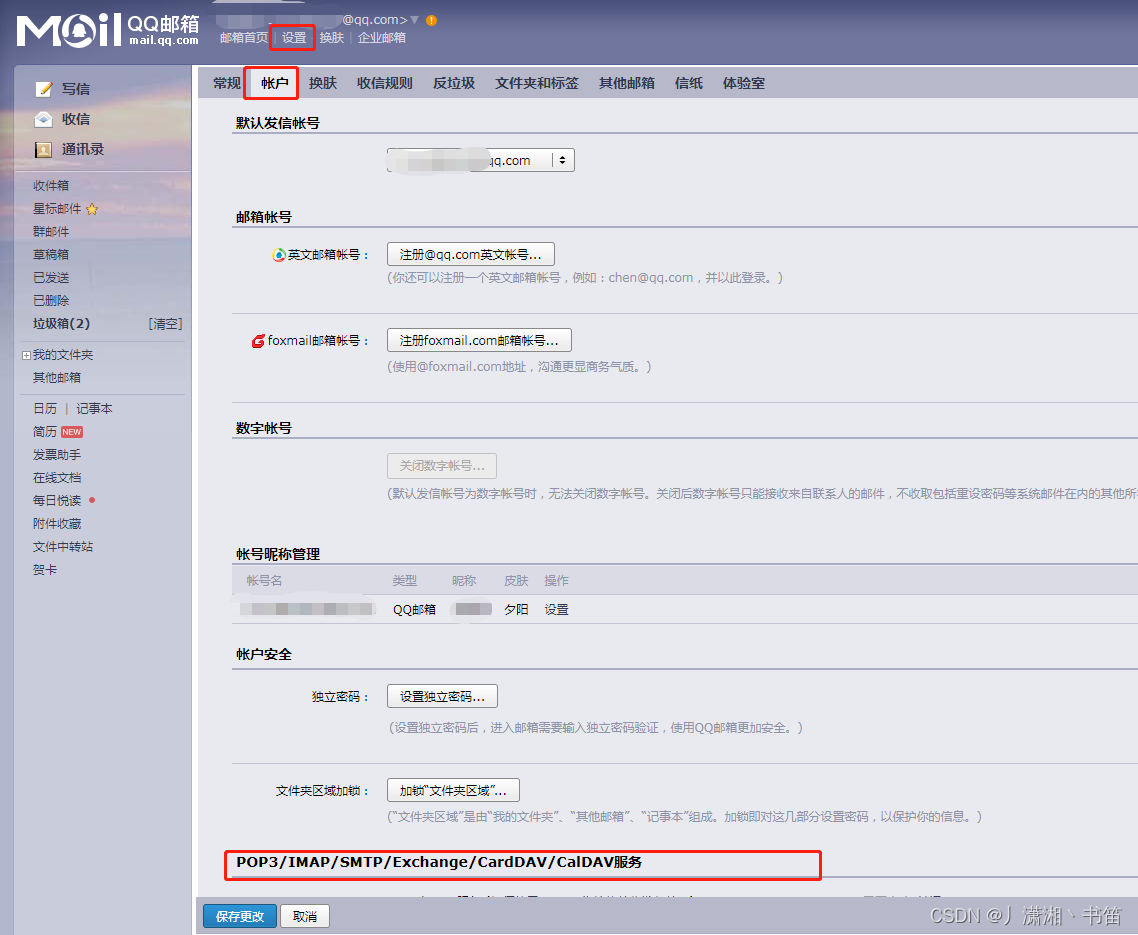Screen dimensions: 1138x935
Task: Open 收件箱 folder
Action: point(51,186)
